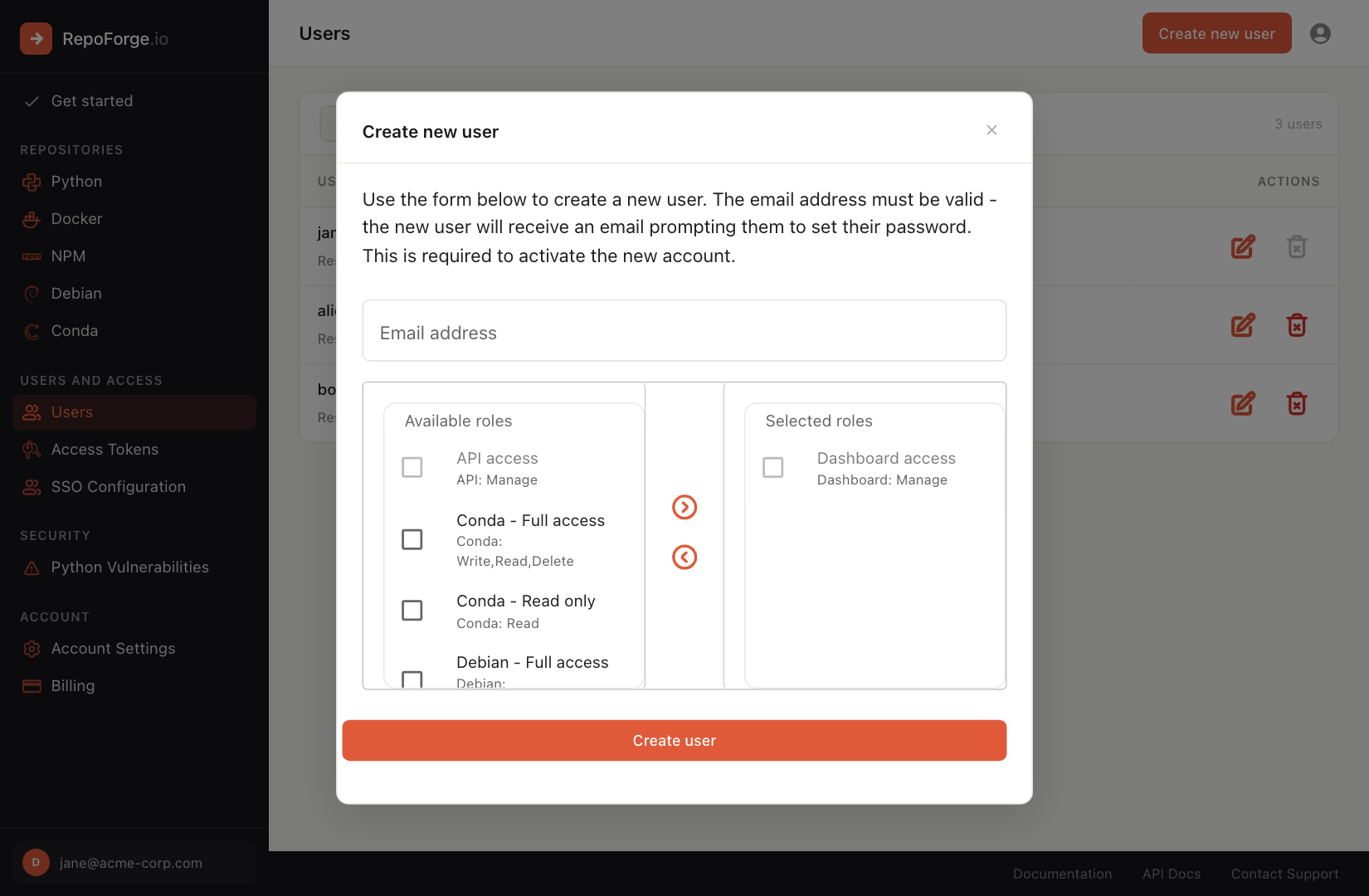Check the API access role
Viewport: 1369px width, 896px height.
412,467
